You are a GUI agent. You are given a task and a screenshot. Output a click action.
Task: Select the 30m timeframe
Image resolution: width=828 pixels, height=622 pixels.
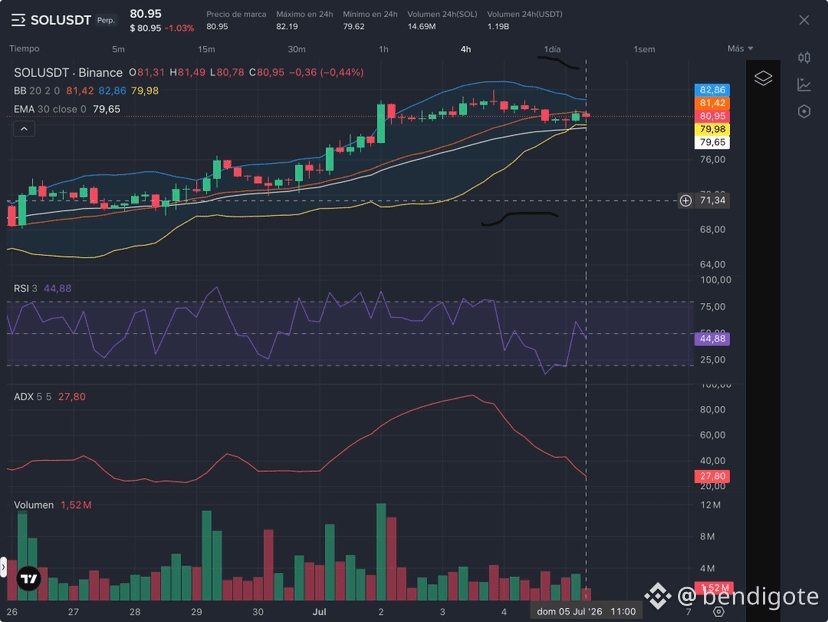296,49
